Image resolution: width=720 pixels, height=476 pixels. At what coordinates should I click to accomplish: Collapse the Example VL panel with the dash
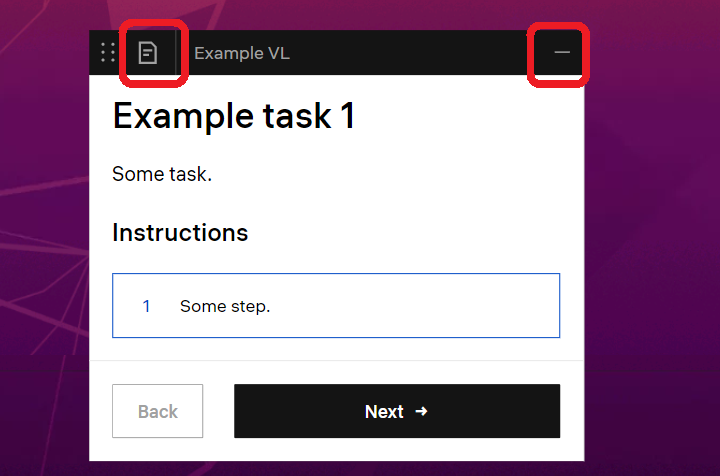[561, 52]
